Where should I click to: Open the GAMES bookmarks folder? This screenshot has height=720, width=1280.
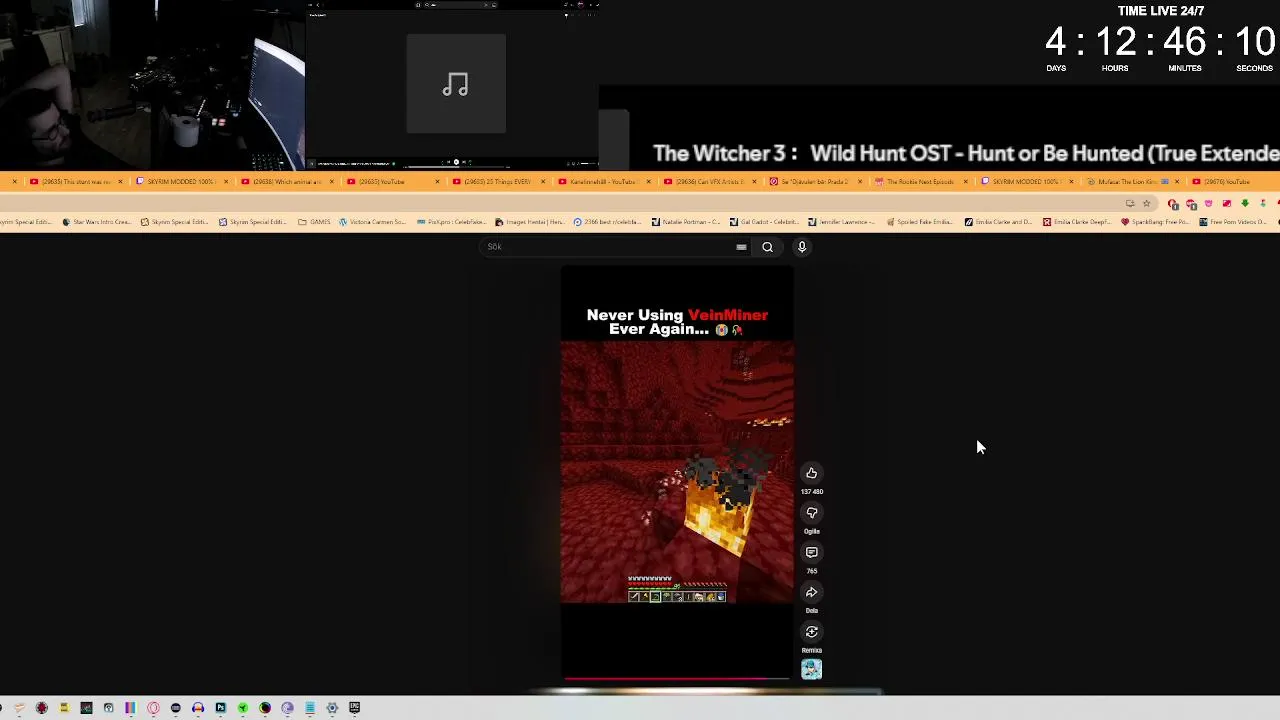tap(314, 222)
